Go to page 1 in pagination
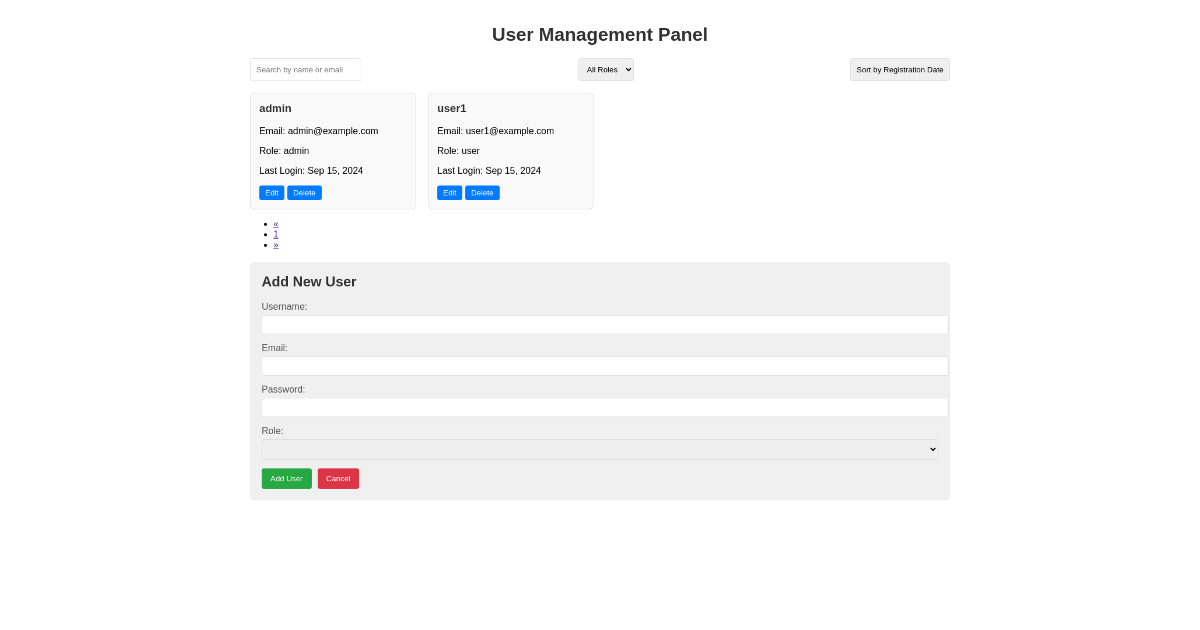Viewport: 1200px width, 630px height. click(276, 233)
